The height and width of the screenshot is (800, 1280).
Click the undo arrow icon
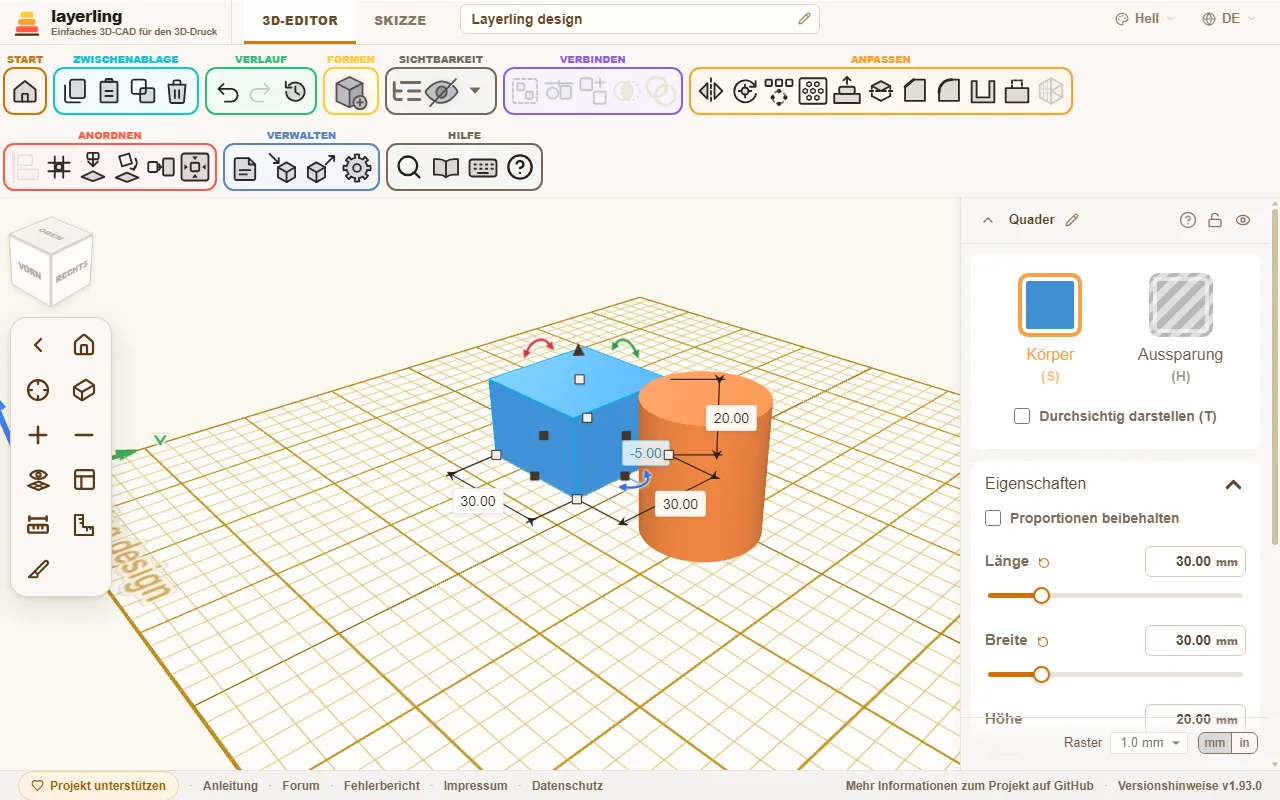228,91
